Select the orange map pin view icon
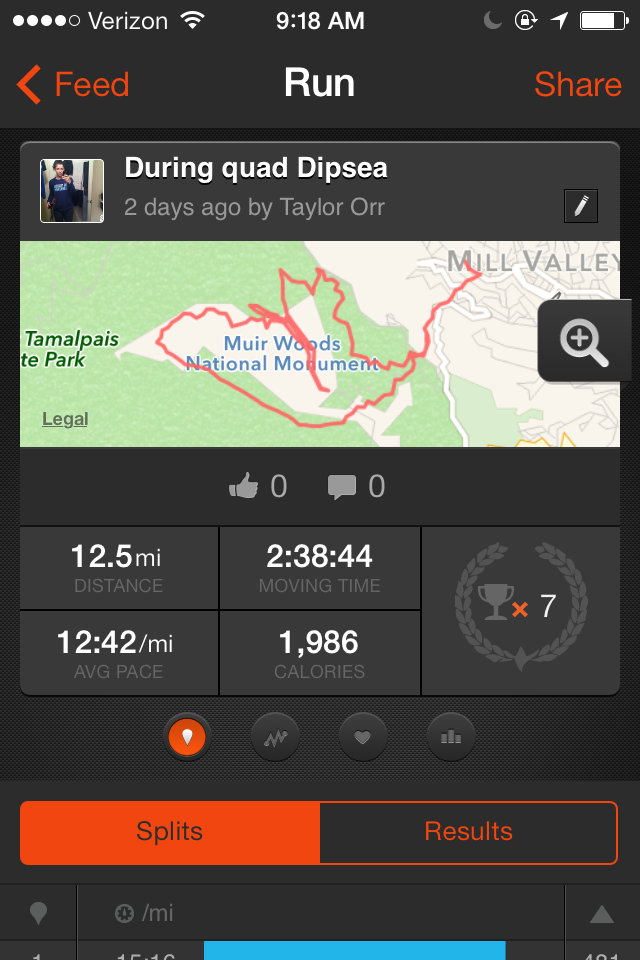 pos(187,738)
